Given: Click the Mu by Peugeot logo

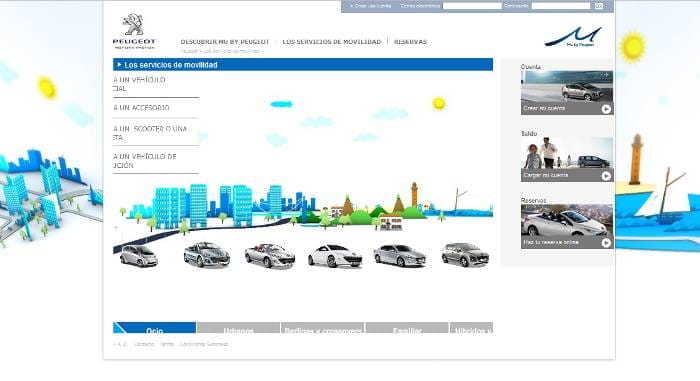Looking at the screenshot, I should [573, 37].
